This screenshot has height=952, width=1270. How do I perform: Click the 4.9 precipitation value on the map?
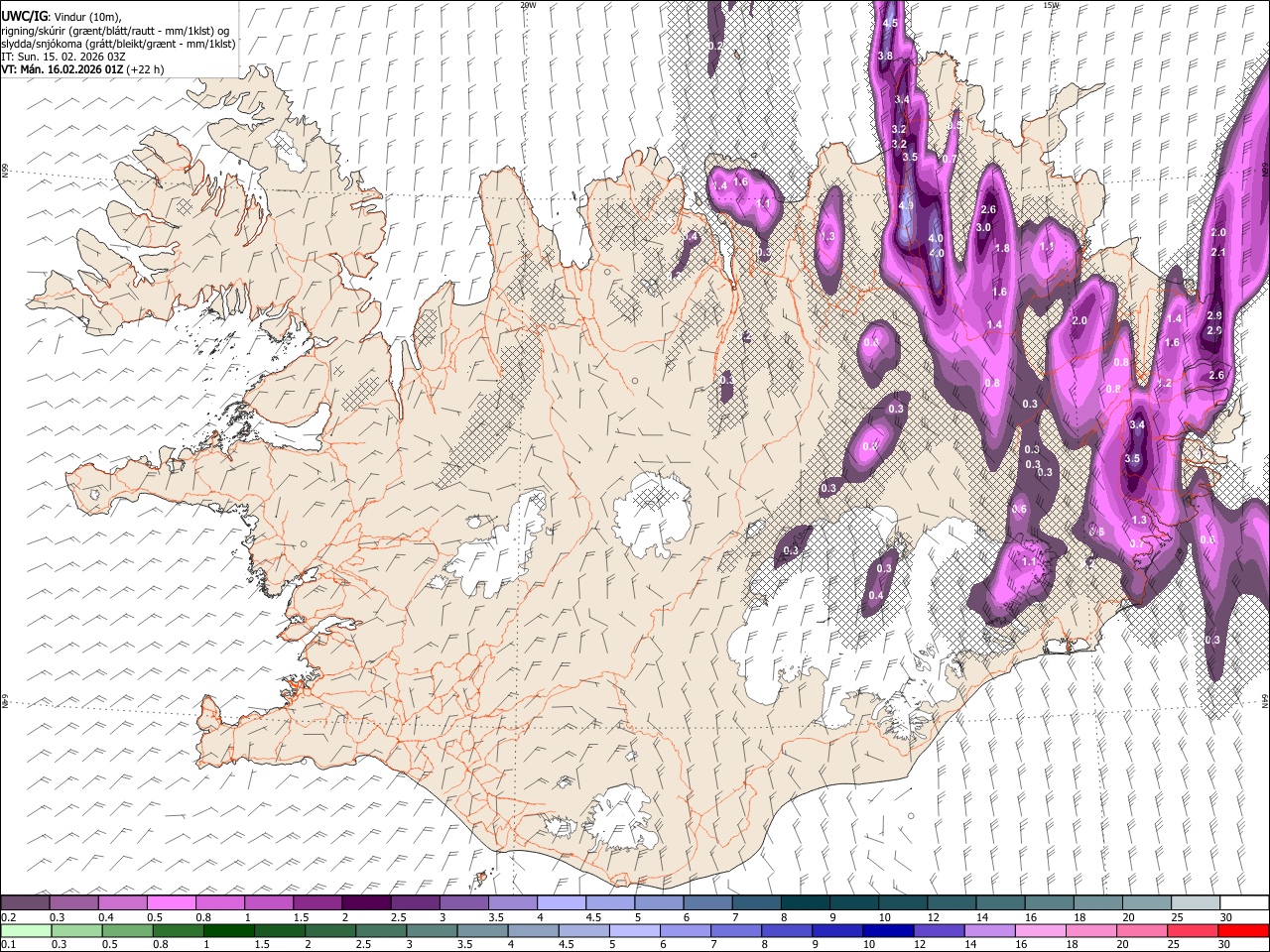(x=906, y=205)
